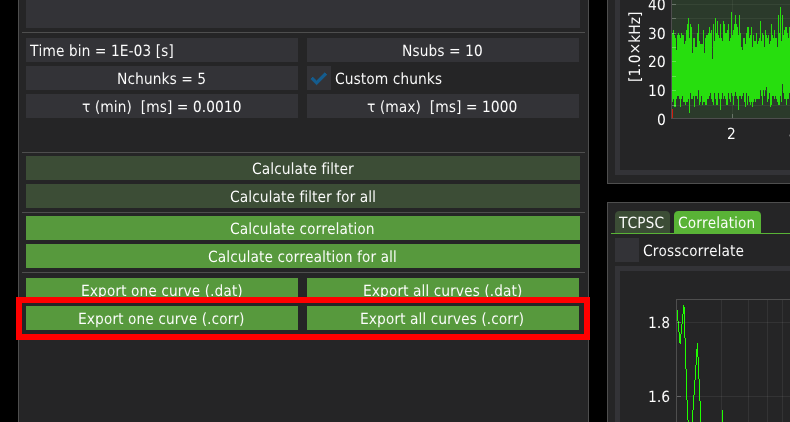Export all curves as .dat

coord(442,290)
